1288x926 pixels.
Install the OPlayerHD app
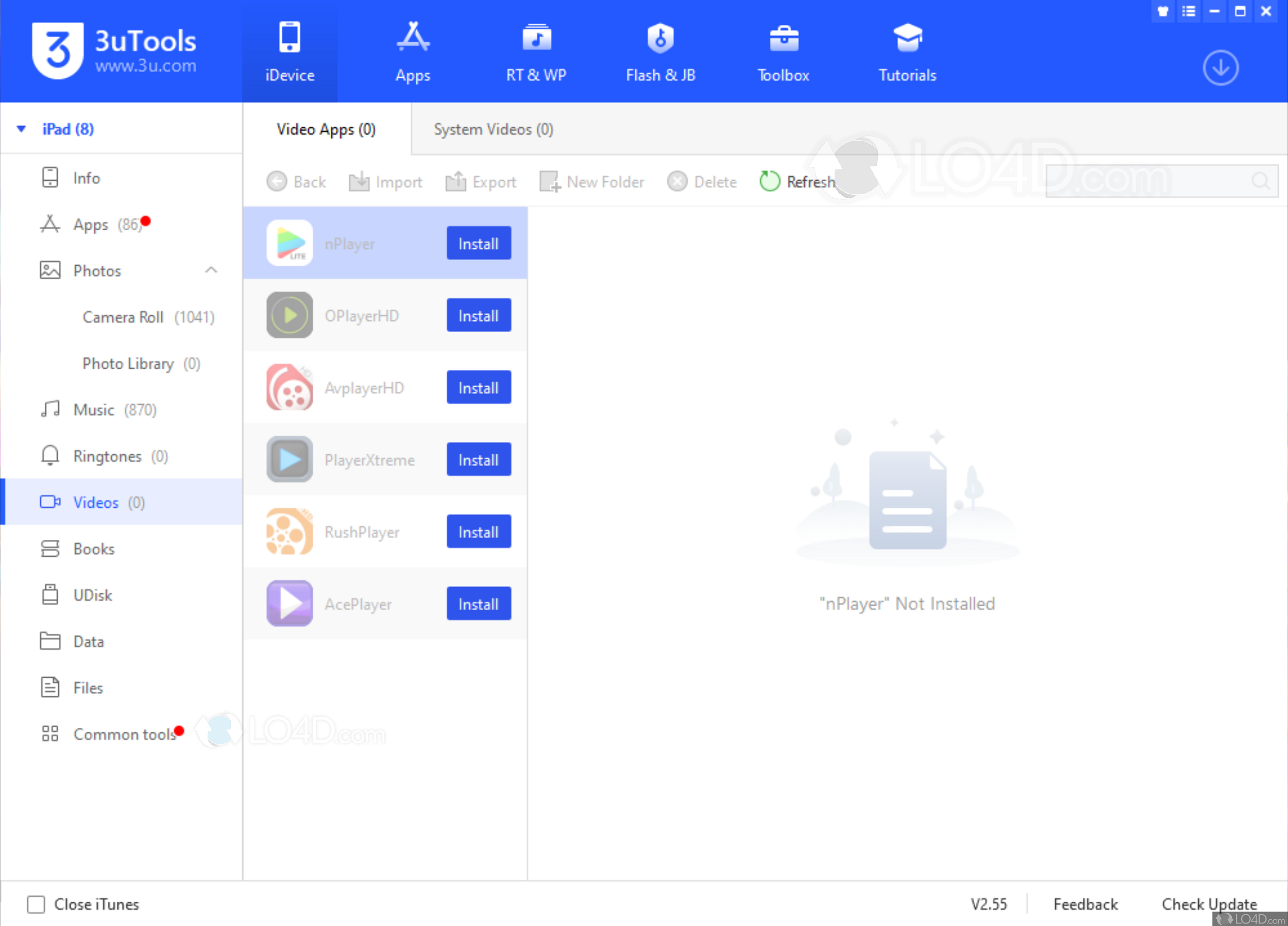479,316
